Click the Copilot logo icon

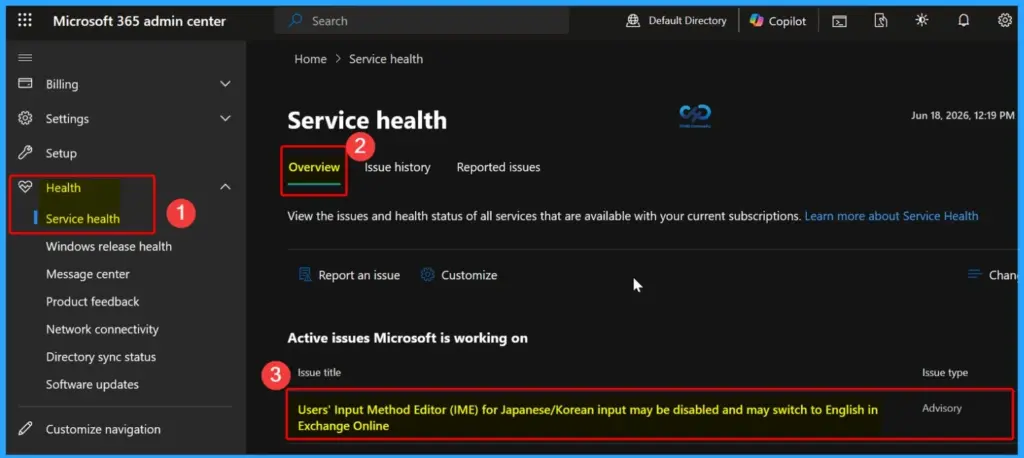(x=756, y=21)
